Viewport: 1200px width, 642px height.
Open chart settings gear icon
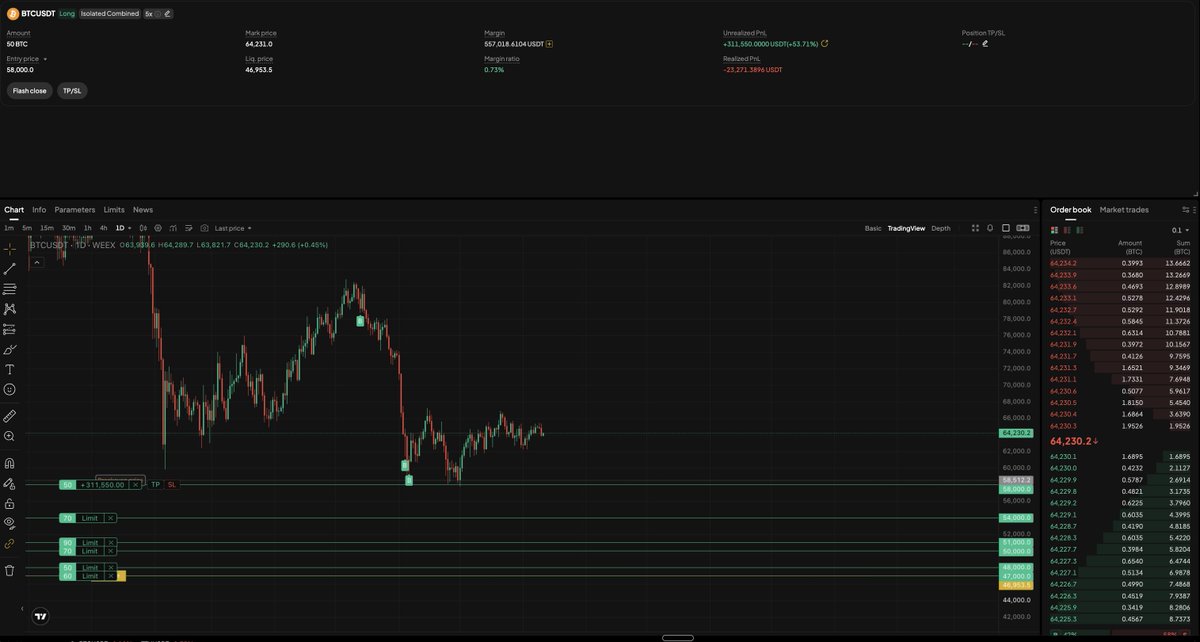[x=158, y=228]
